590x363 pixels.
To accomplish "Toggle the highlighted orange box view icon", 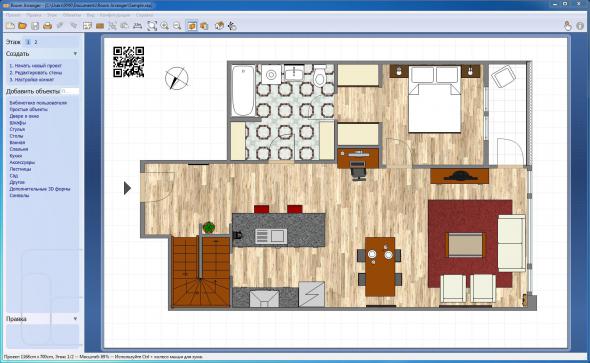I will click(192, 26).
